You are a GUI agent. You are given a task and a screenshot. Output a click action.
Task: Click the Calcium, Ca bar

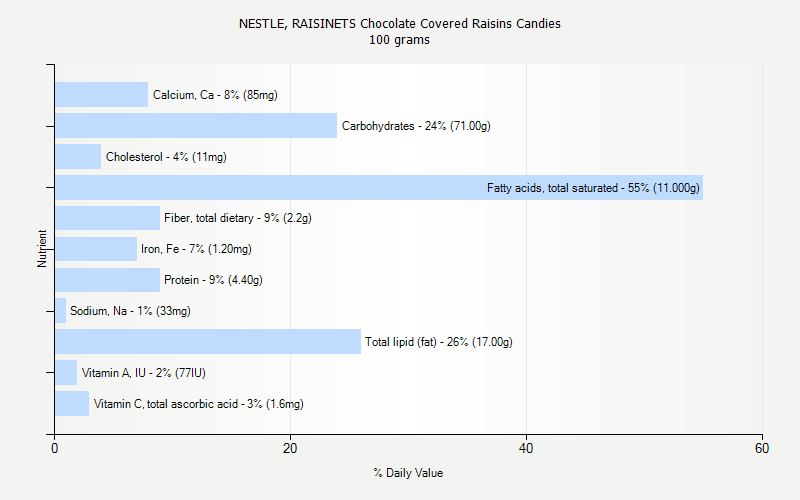pyautogui.click(x=101, y=95)
